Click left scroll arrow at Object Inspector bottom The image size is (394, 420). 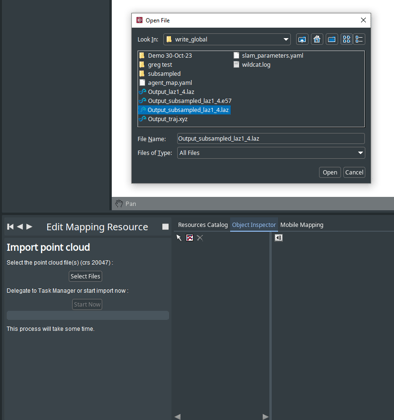178,417
